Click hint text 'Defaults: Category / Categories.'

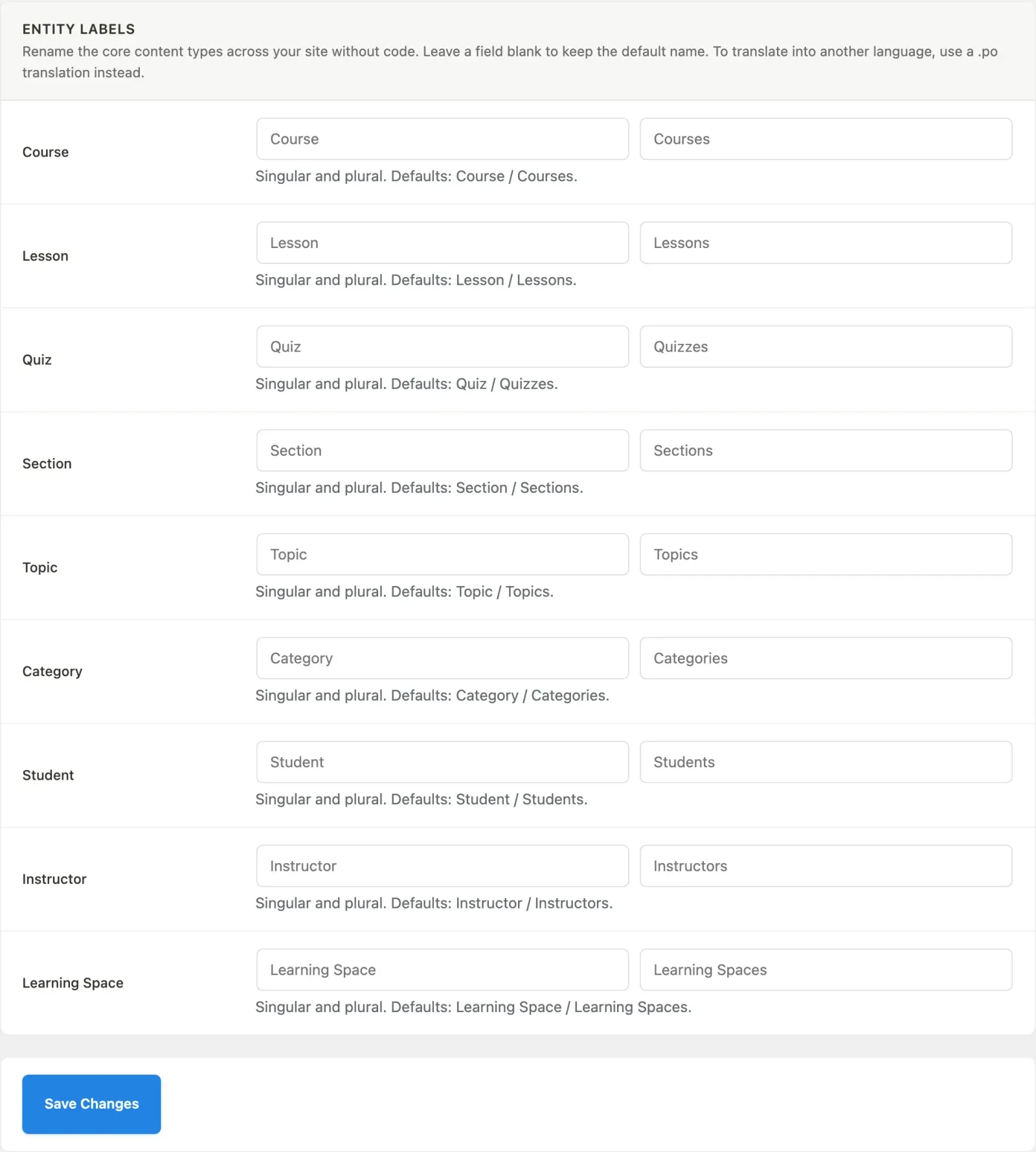[500, 695]
